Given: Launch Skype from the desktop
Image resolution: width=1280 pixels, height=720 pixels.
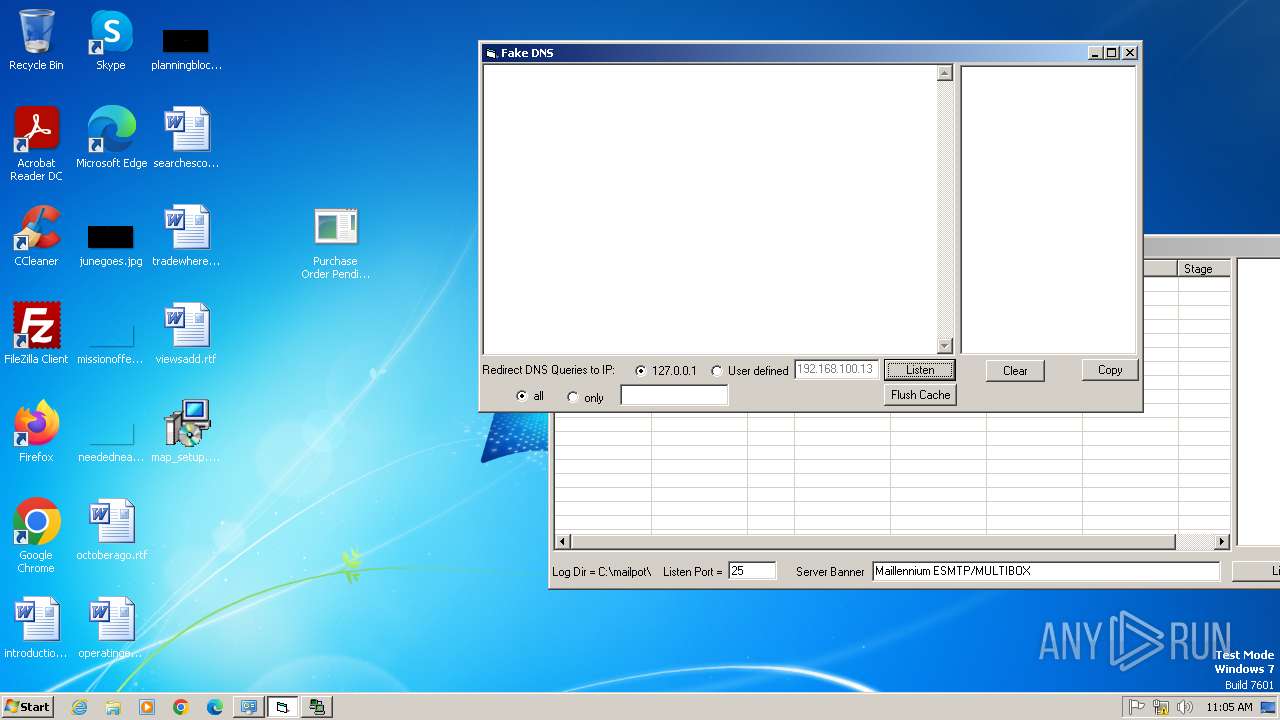Looking at the screenshot, I should pos(111,40).
